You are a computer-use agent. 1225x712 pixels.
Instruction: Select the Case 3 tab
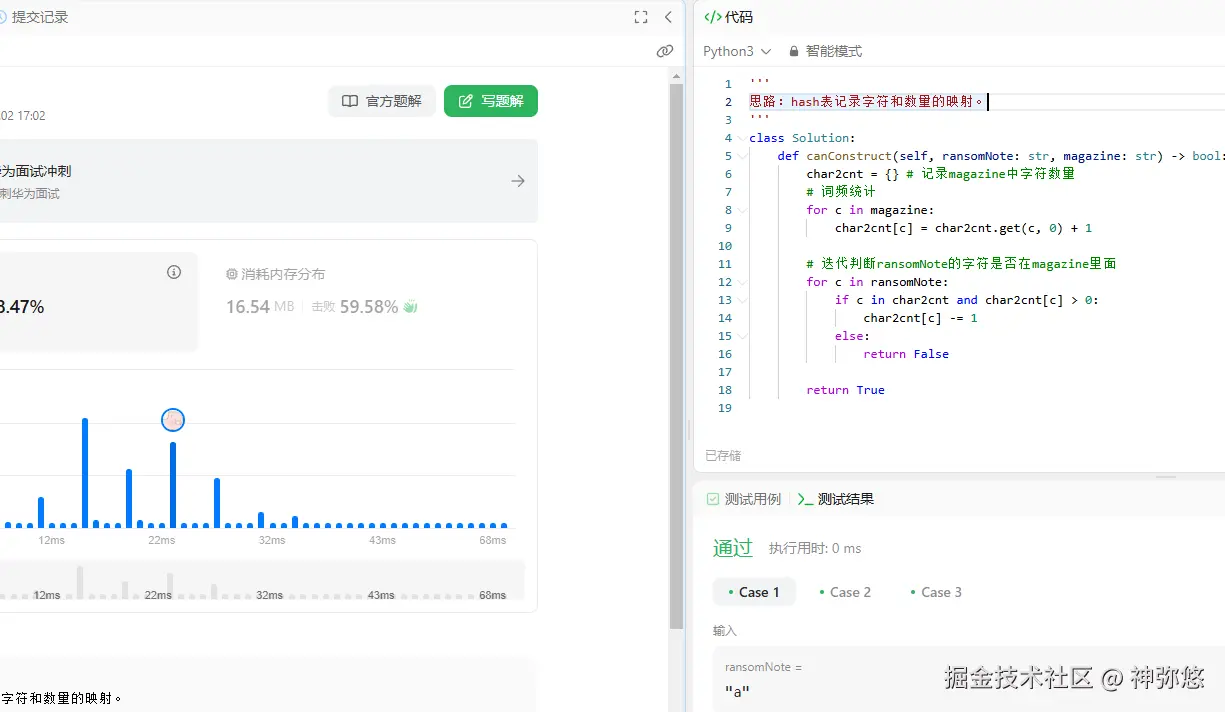point(935,592)
